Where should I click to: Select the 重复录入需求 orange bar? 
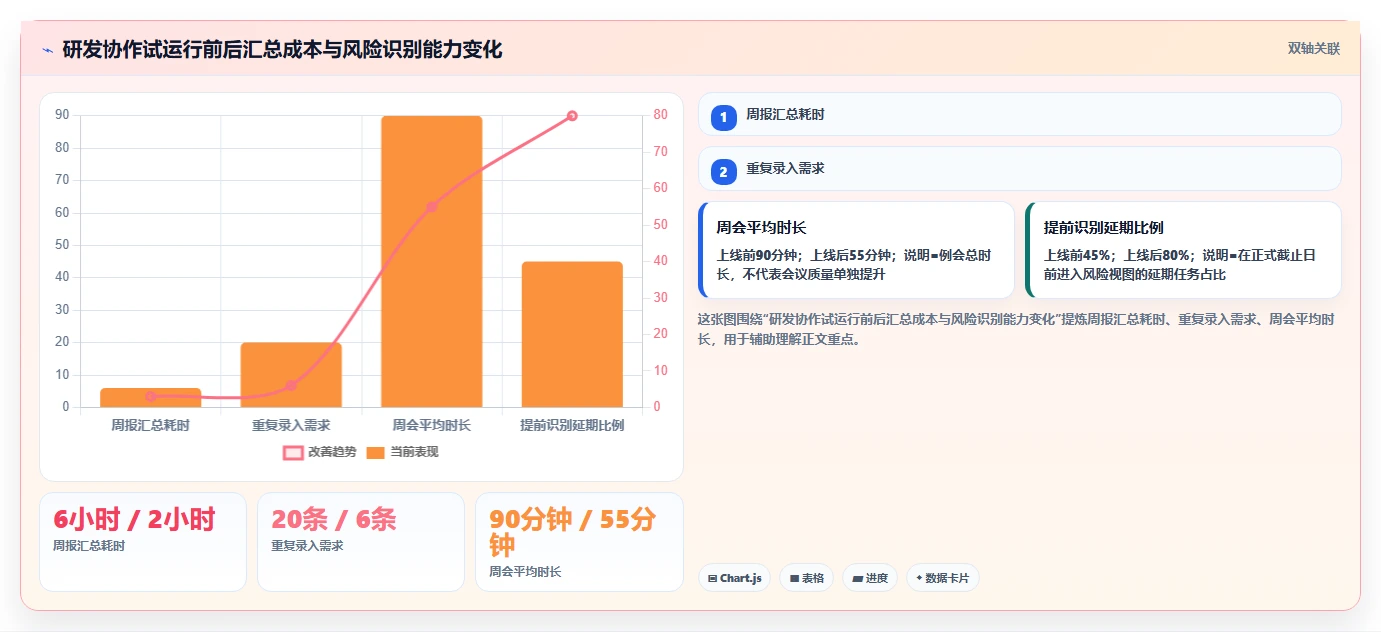click(x=291, y=375)
